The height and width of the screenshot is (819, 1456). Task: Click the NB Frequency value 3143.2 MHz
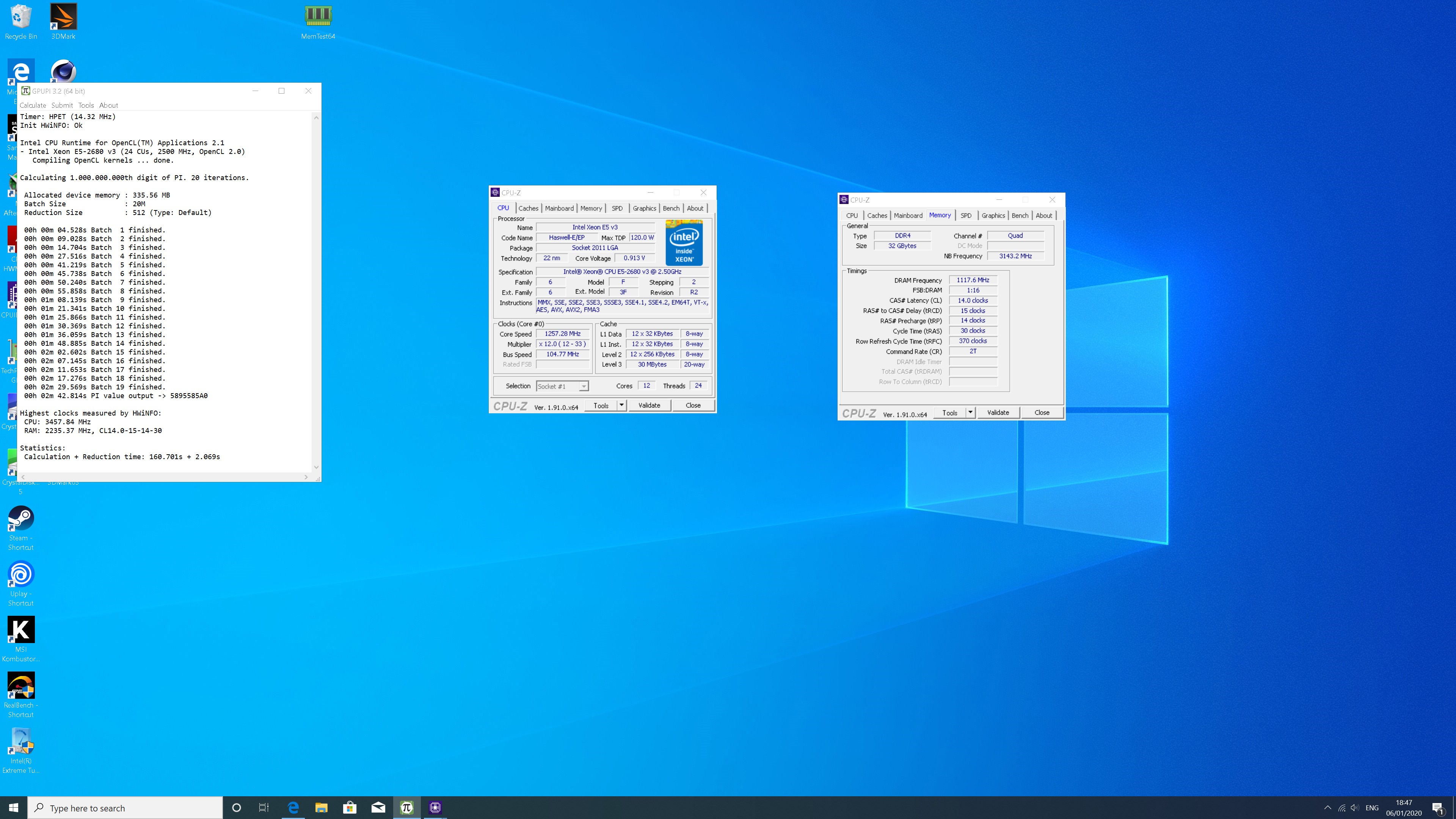(x=1015, y=256)
